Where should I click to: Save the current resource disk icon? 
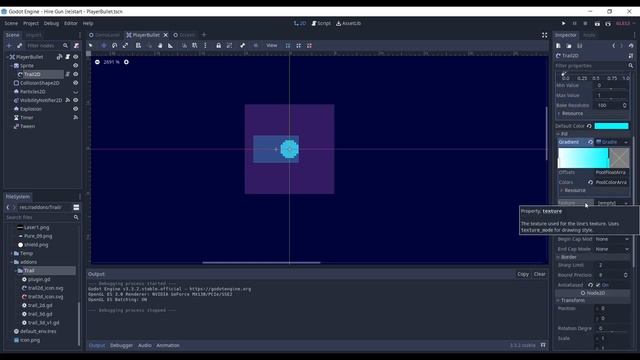click(580, 46)
